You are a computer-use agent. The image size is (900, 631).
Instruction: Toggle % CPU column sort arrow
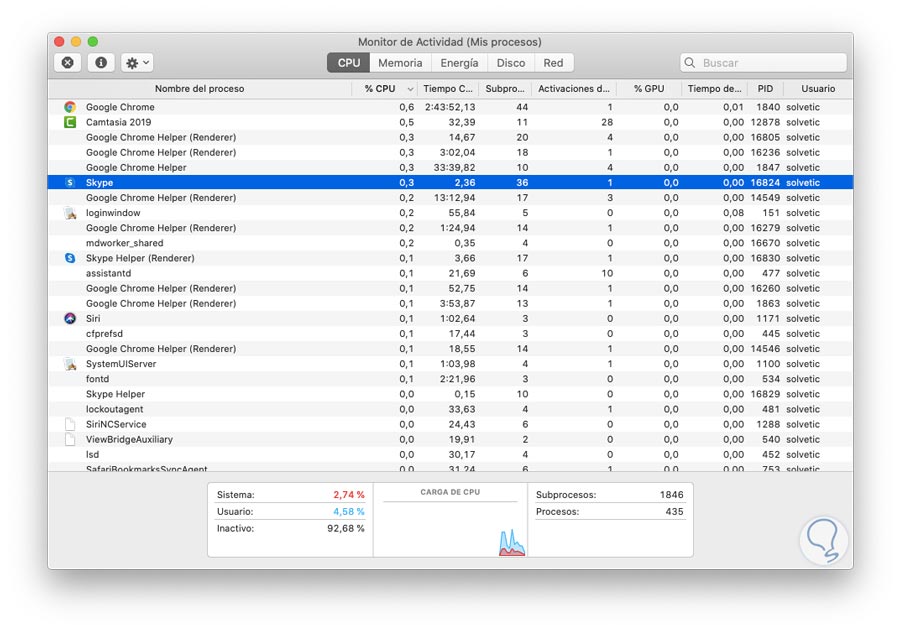pyautogui.click(x=410, y=89)
